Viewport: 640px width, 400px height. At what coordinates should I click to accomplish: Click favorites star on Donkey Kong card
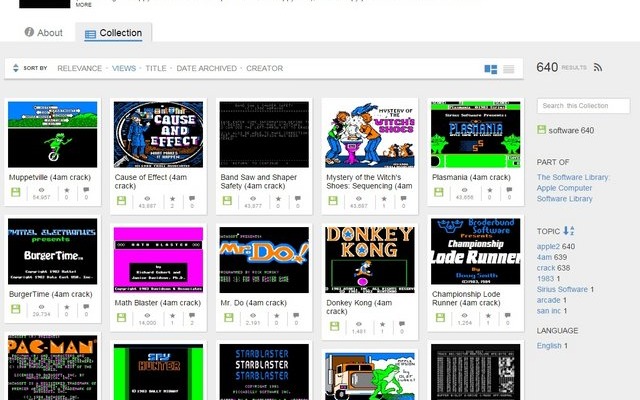[x=382, y=324]
